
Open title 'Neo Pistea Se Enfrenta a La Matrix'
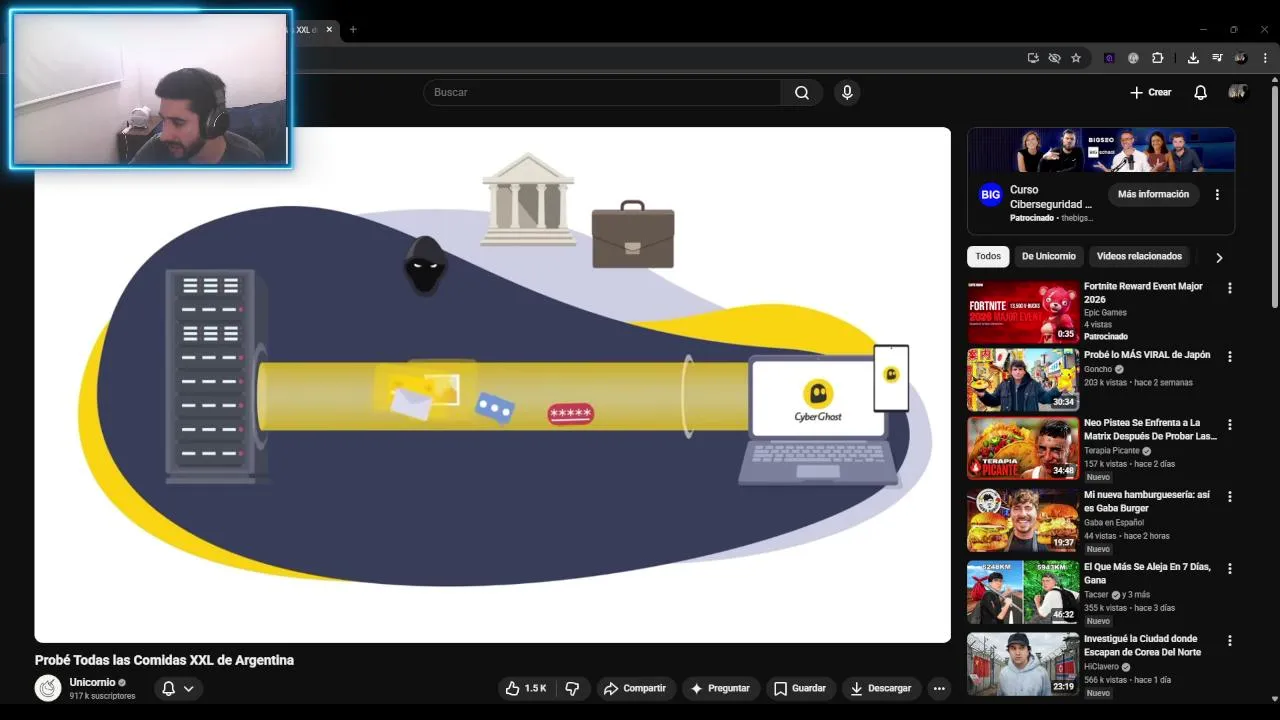click(x=1150, y=429)
